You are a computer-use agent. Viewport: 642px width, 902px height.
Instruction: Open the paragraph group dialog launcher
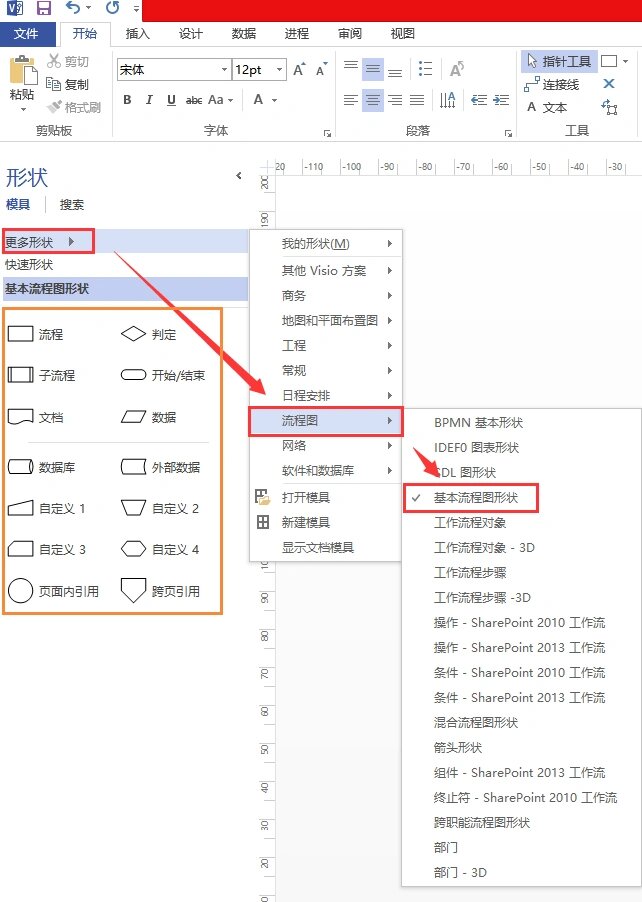pos(509,133)
